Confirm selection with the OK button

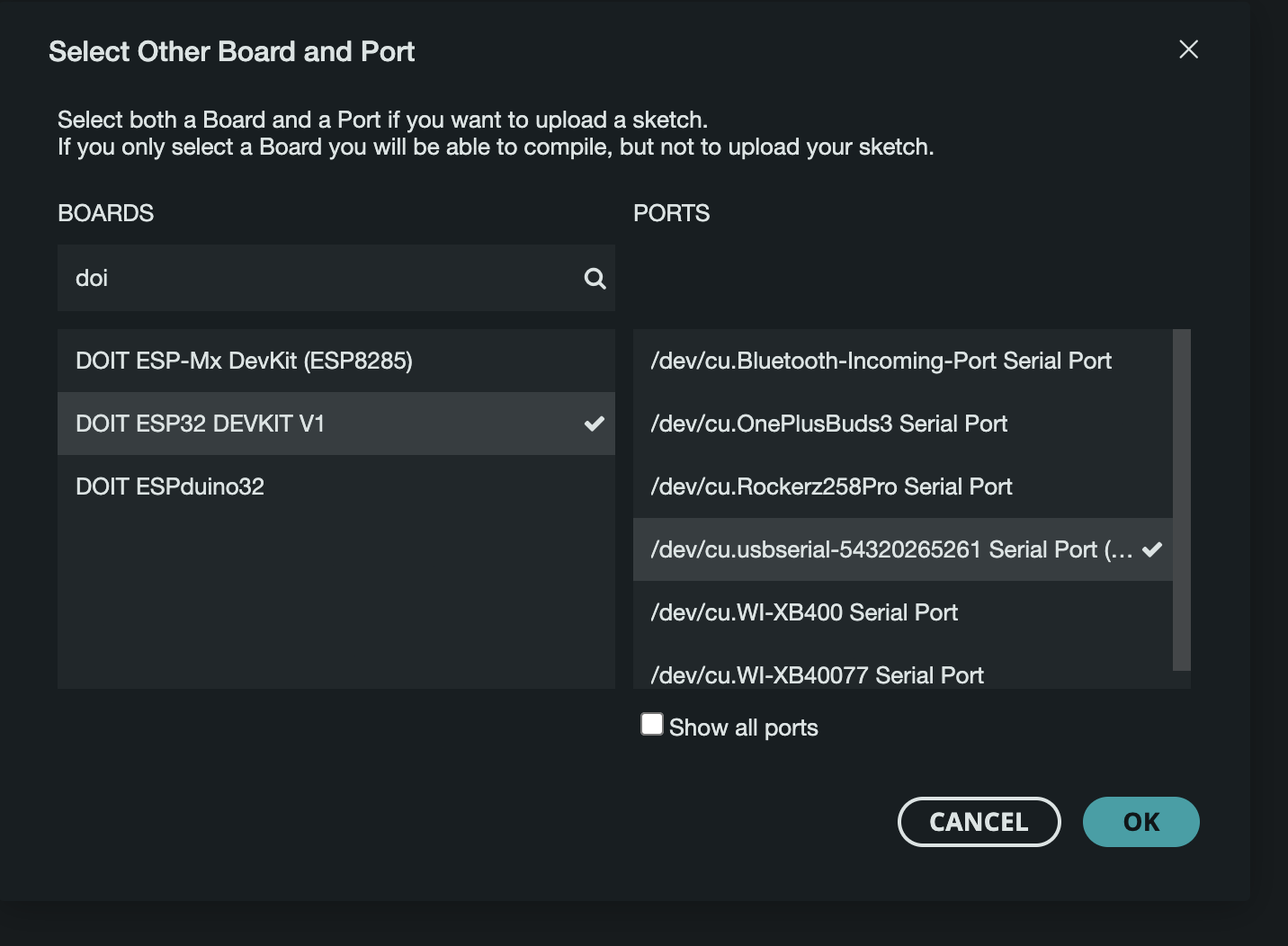point(1140,822)
